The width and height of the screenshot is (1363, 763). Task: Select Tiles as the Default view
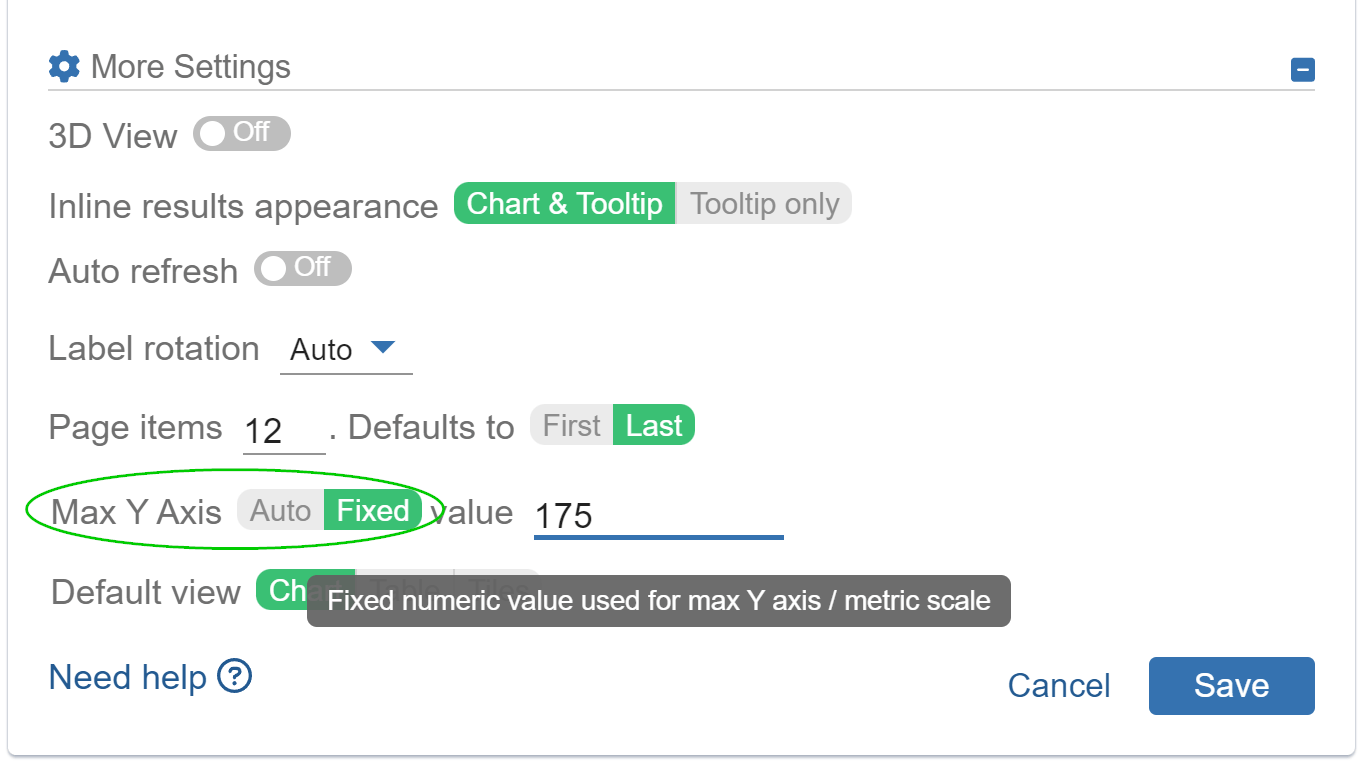pyautogui.click(x=497, y=591)
